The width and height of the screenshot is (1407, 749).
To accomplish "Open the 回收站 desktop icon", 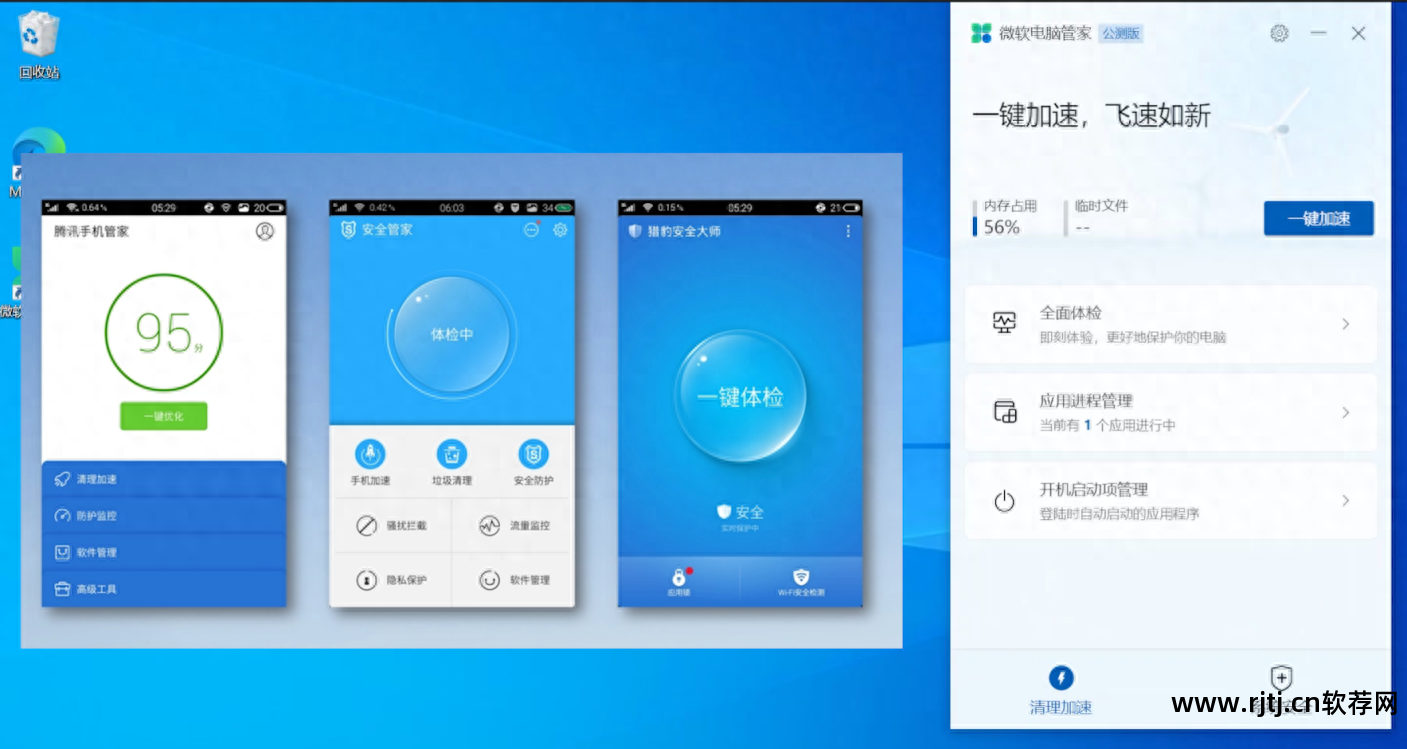I will click(x=39, y=44).
